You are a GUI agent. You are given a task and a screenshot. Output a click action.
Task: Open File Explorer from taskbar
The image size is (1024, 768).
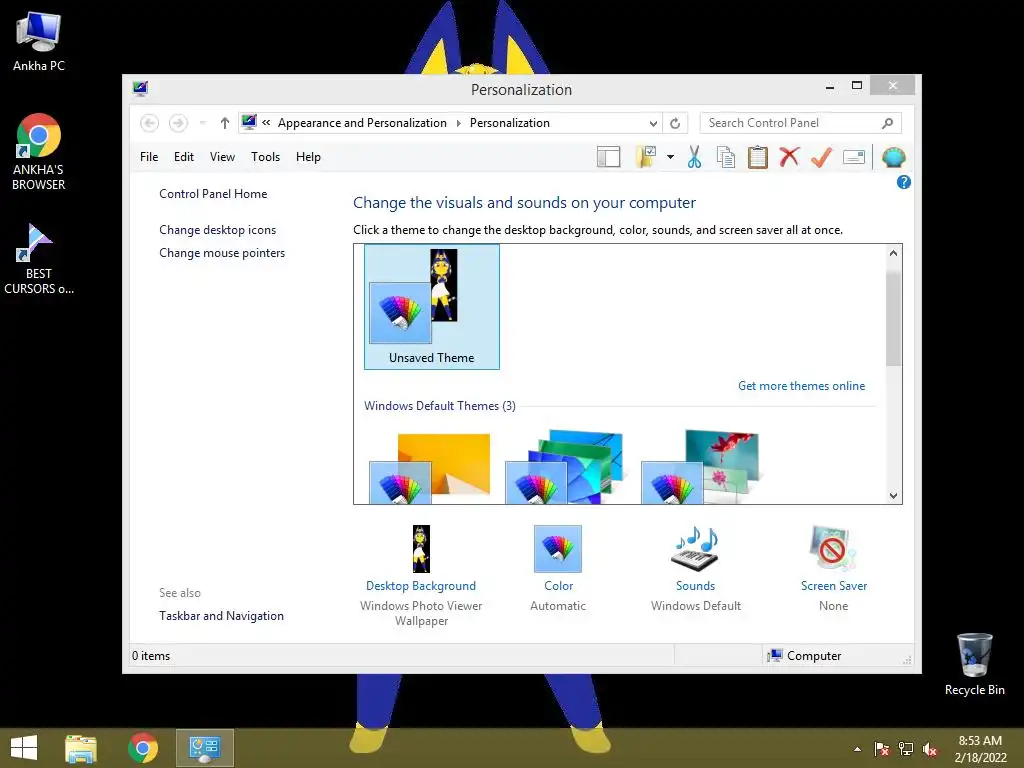coord(81,748)
